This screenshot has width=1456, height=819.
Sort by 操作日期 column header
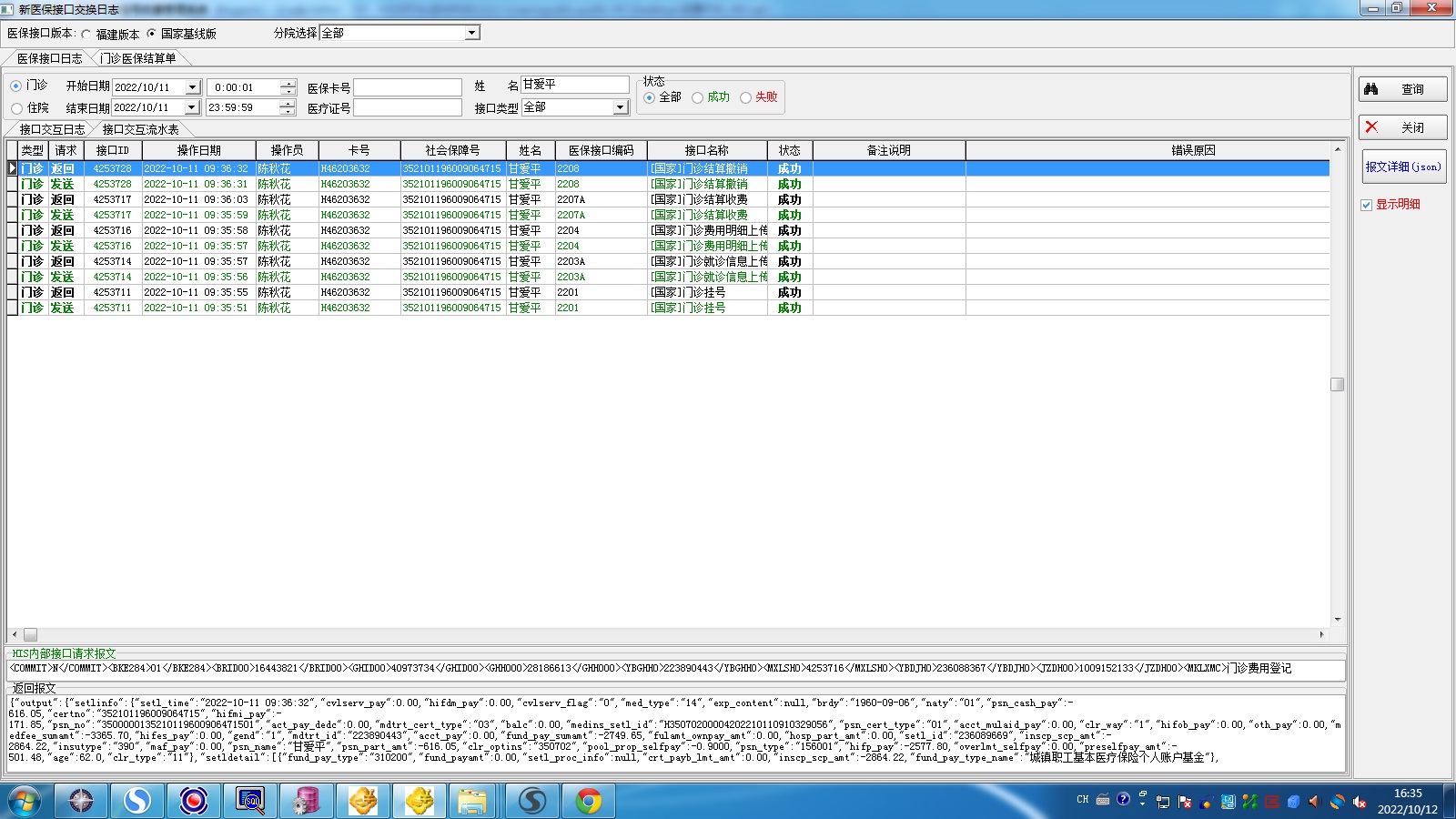(x=198, y=150)
